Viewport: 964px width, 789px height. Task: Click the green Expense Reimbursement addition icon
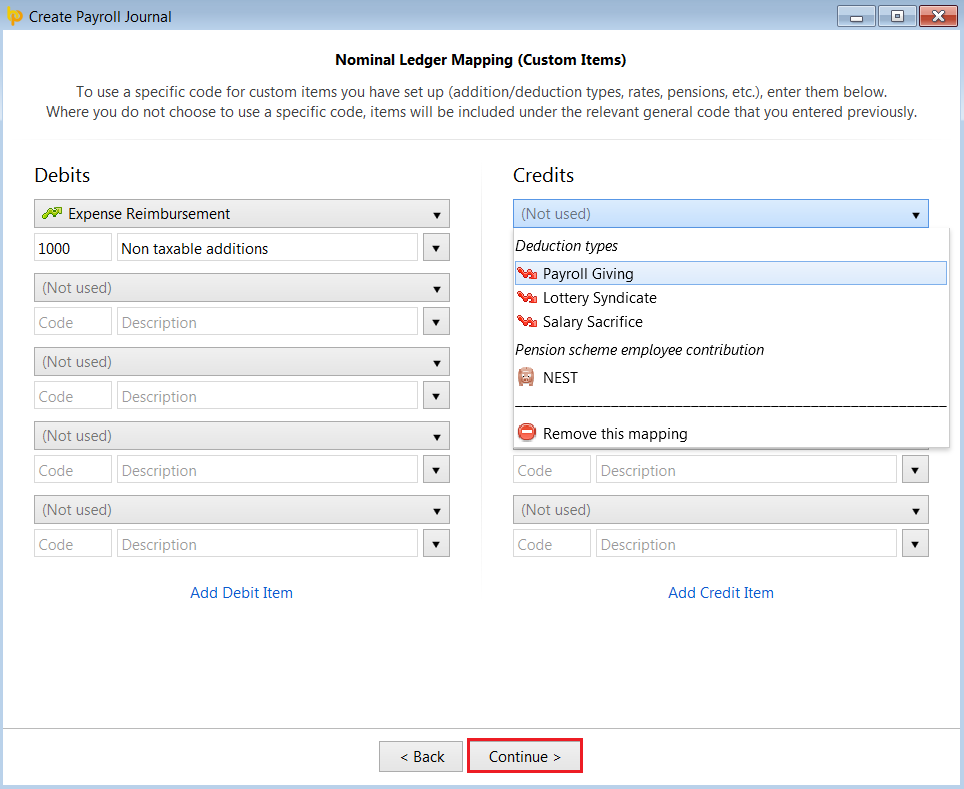52,213
